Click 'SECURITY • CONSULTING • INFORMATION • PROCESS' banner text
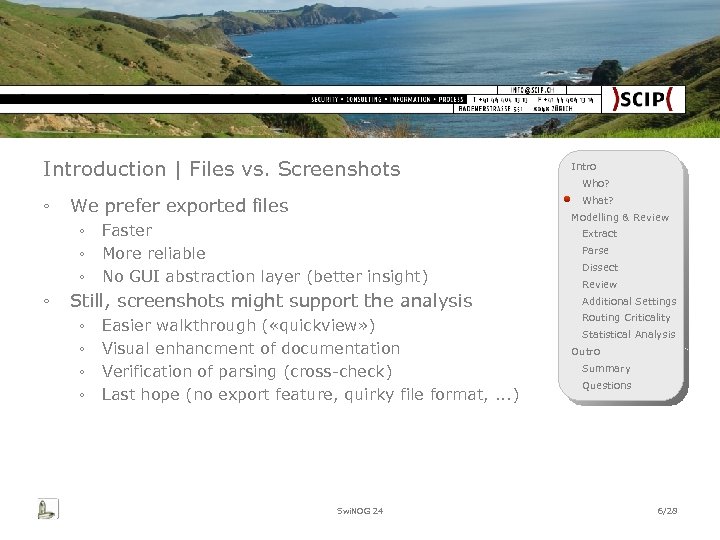720x540 pixels. 387,99
